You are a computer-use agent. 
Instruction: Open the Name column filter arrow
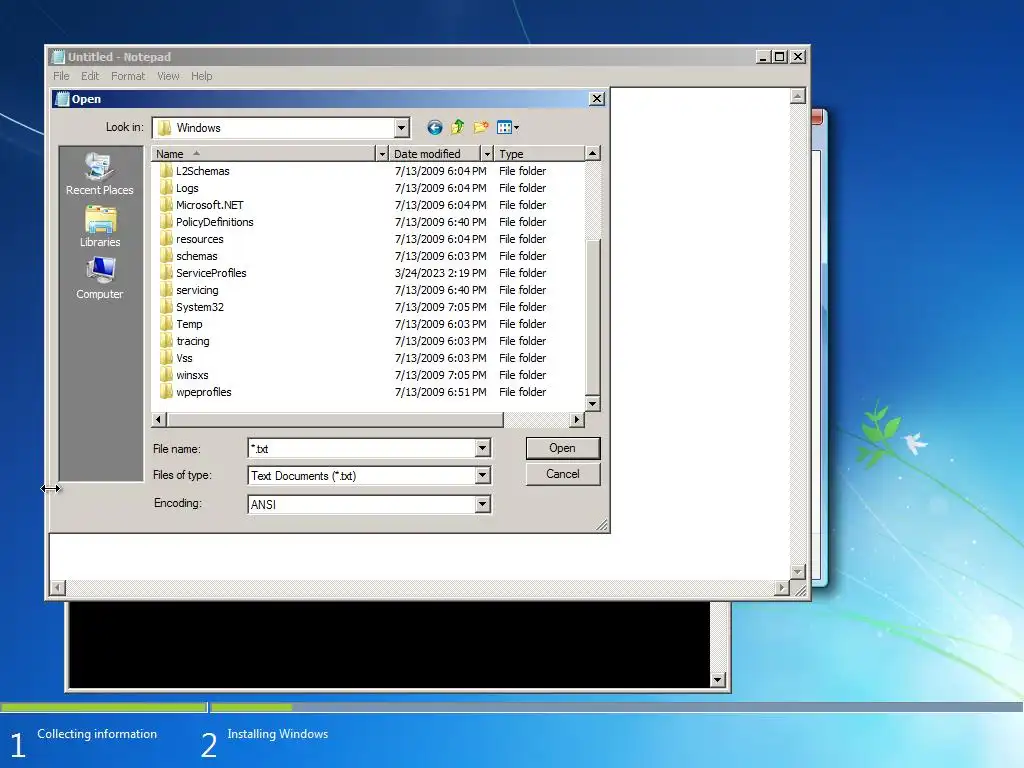point(383,153)
